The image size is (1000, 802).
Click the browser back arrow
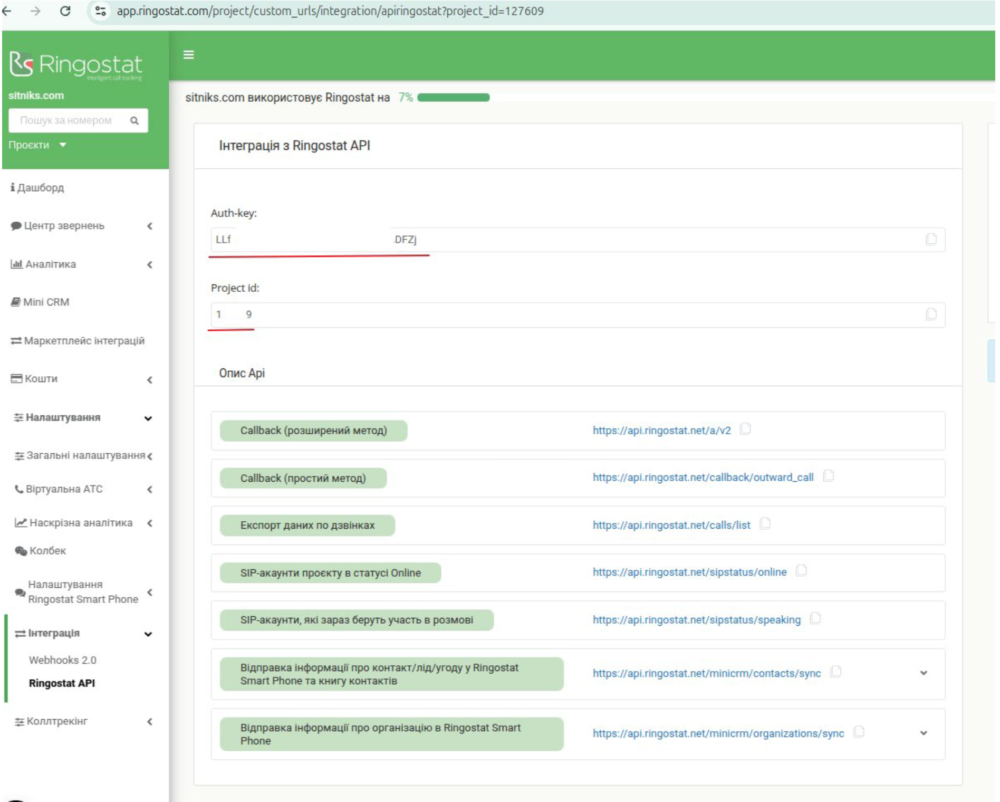pos(8,11)
